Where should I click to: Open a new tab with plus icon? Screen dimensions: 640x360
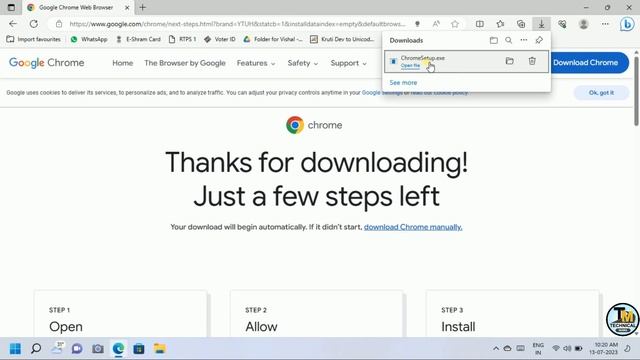click(x=142, y=7)
